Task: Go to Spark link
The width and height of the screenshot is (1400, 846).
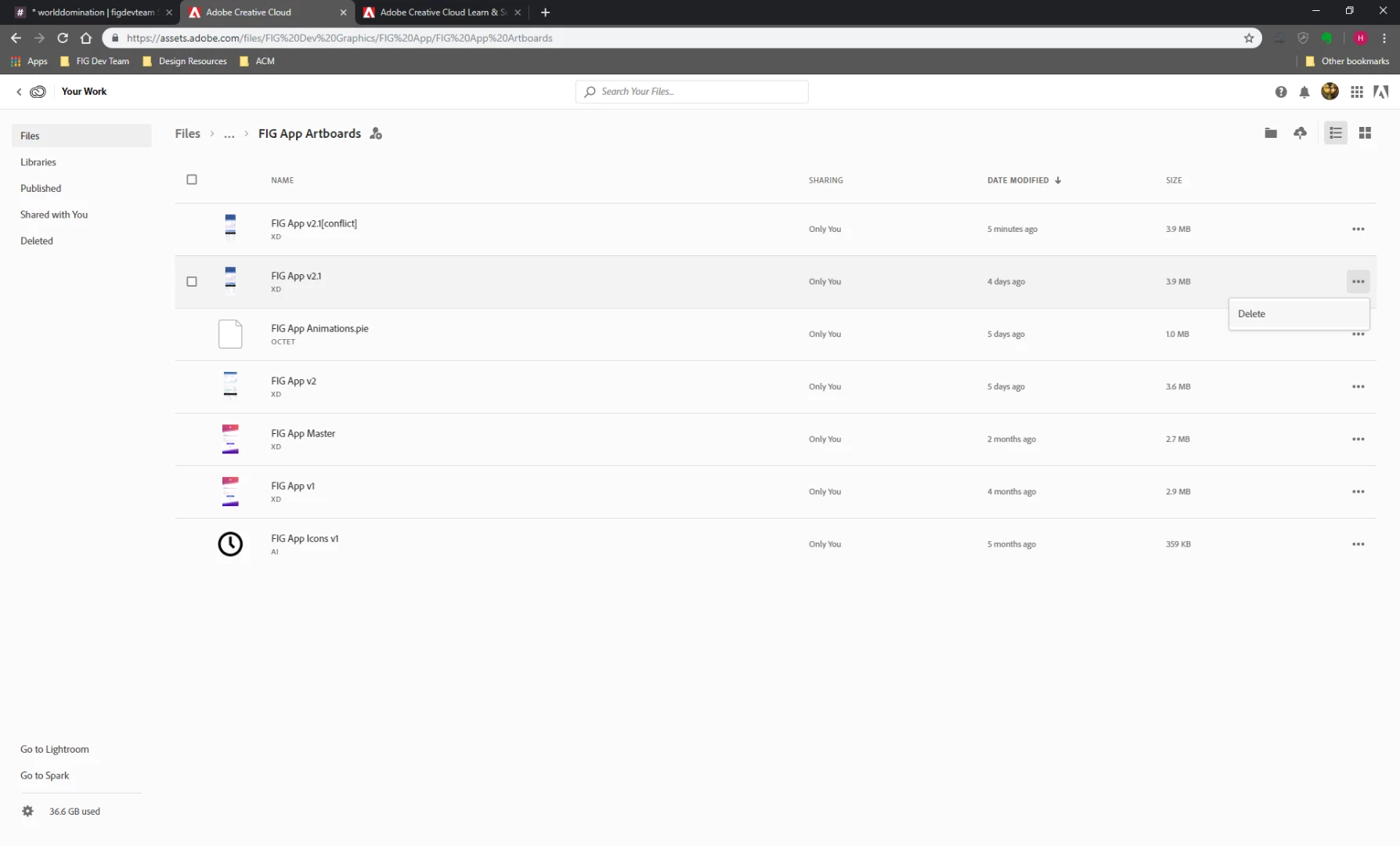Action: (x=45, y=775)
